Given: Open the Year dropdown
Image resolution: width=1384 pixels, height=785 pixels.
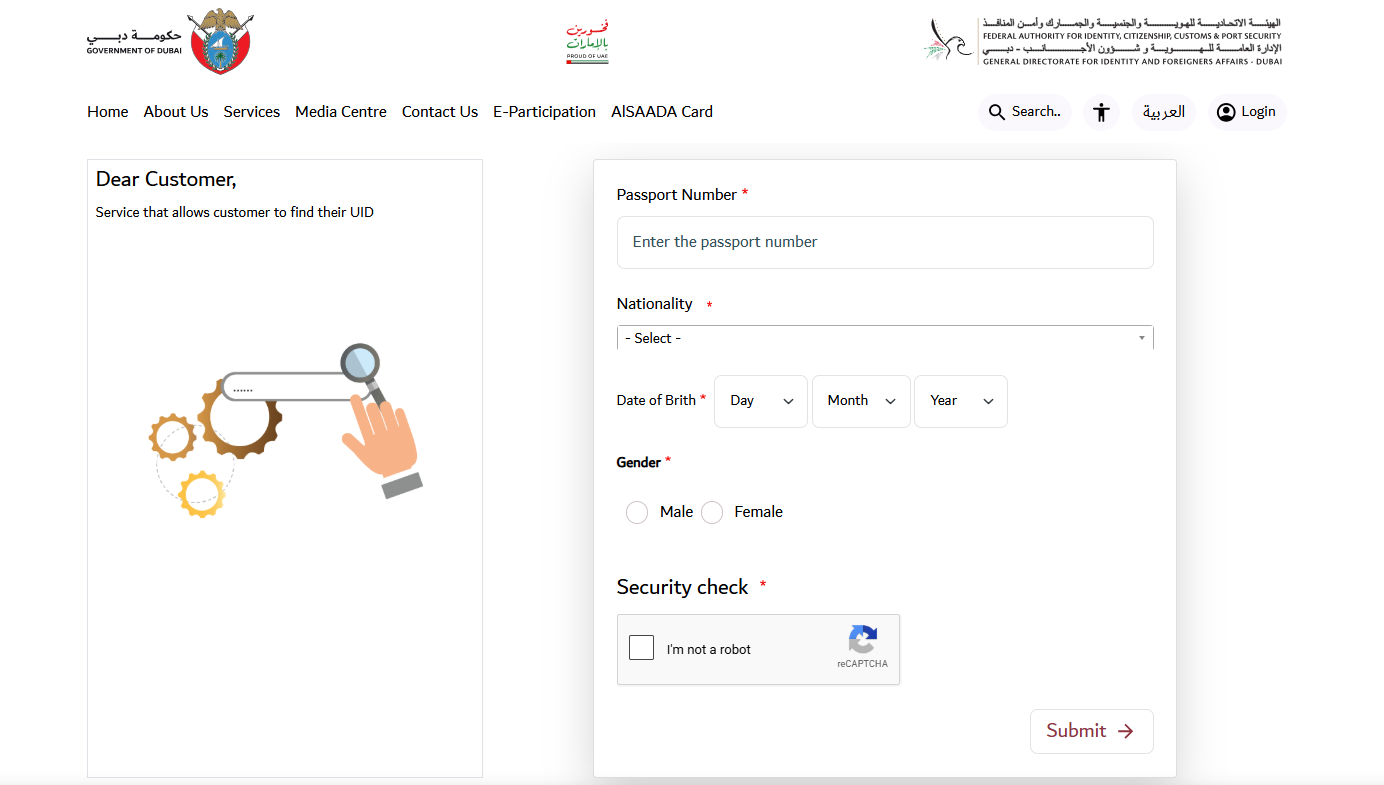Looking at the screenshot, I should tap(961, 401).
